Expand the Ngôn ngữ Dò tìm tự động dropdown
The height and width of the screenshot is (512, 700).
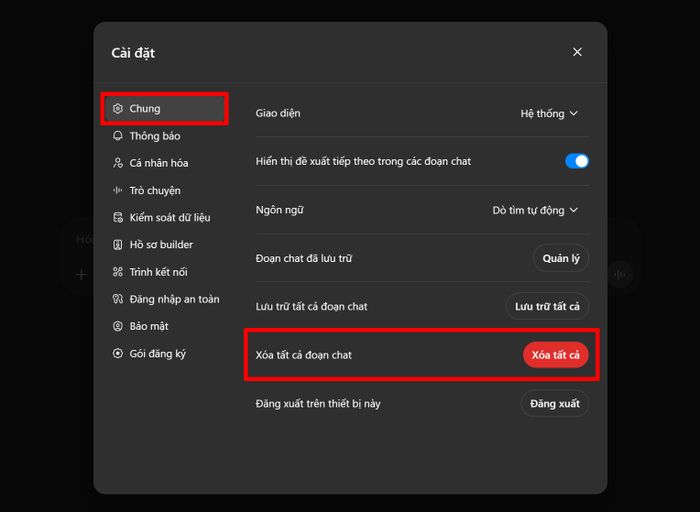click(535, 210)
